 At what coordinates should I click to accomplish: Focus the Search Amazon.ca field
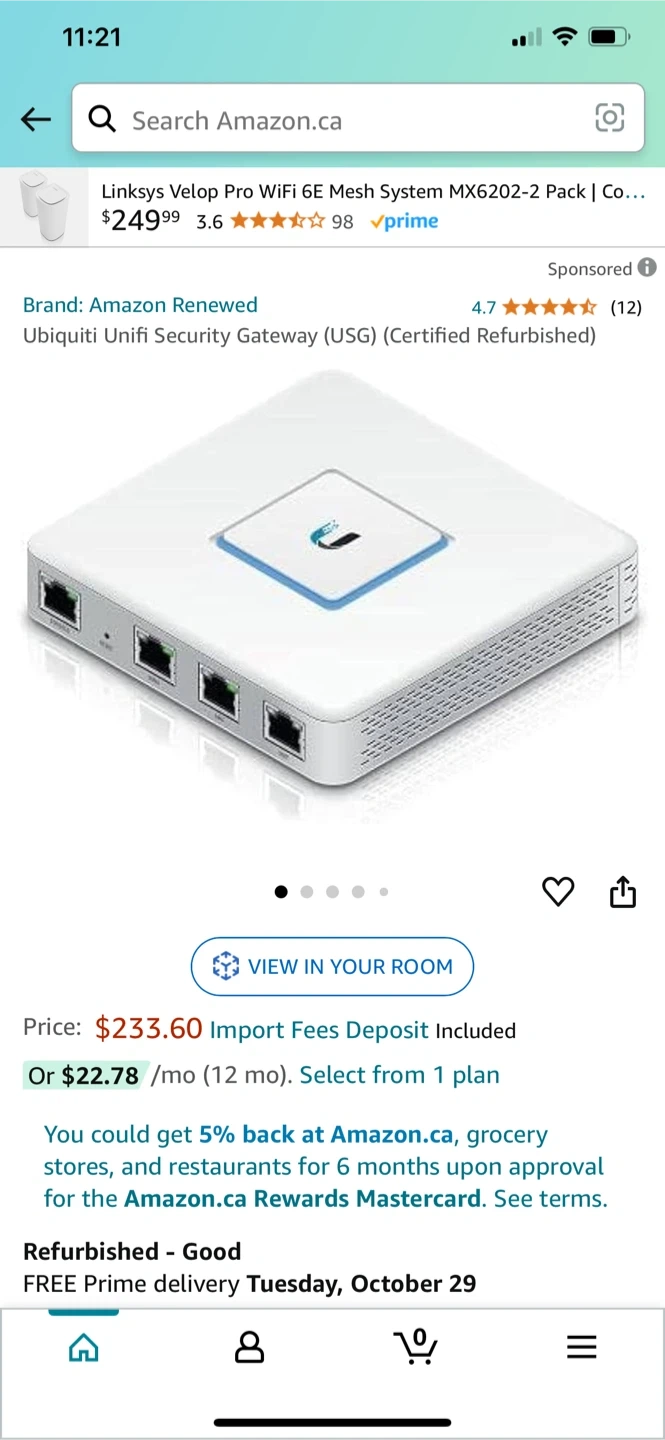point(357,119)
